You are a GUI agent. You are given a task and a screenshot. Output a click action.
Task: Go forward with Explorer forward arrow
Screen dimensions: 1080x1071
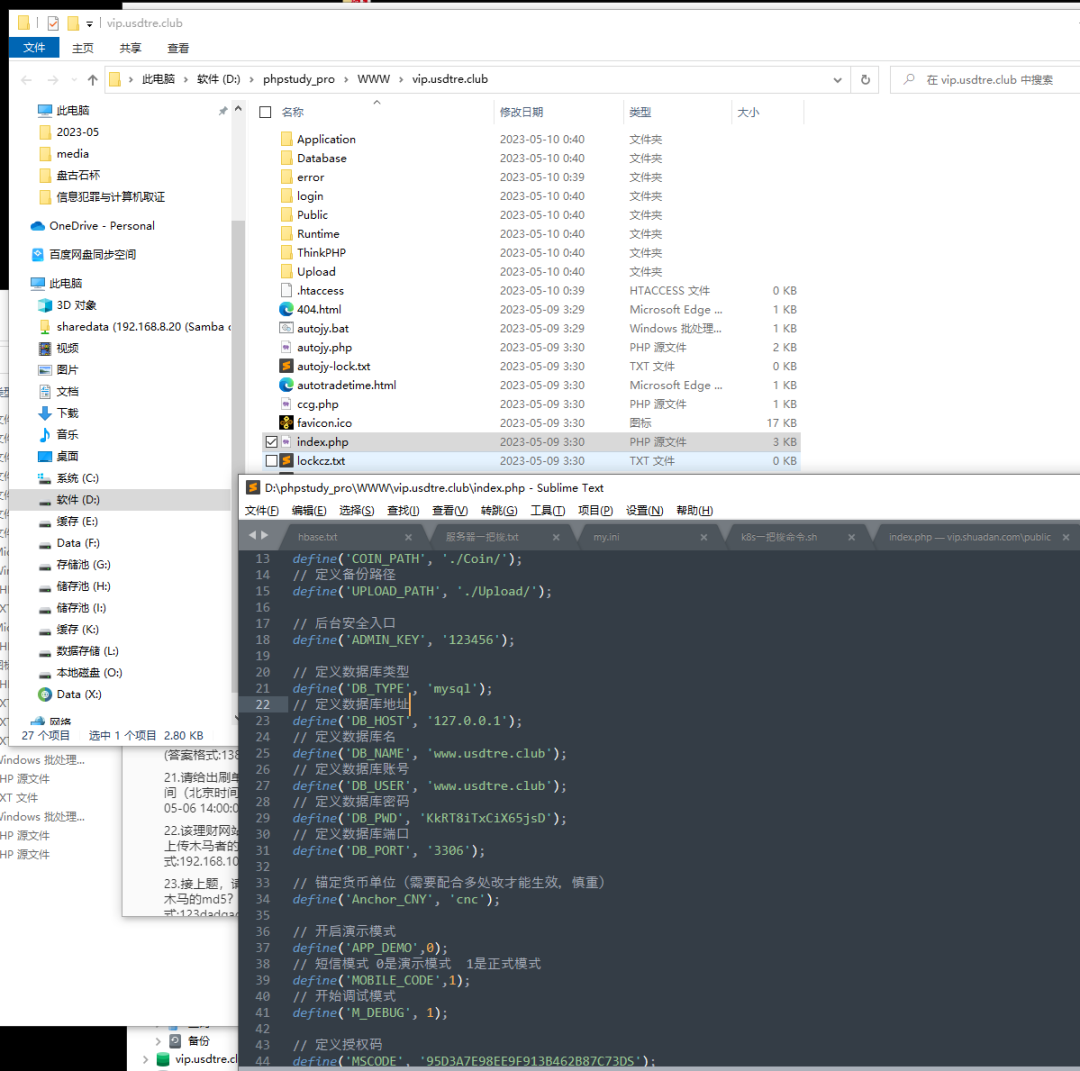52,80
